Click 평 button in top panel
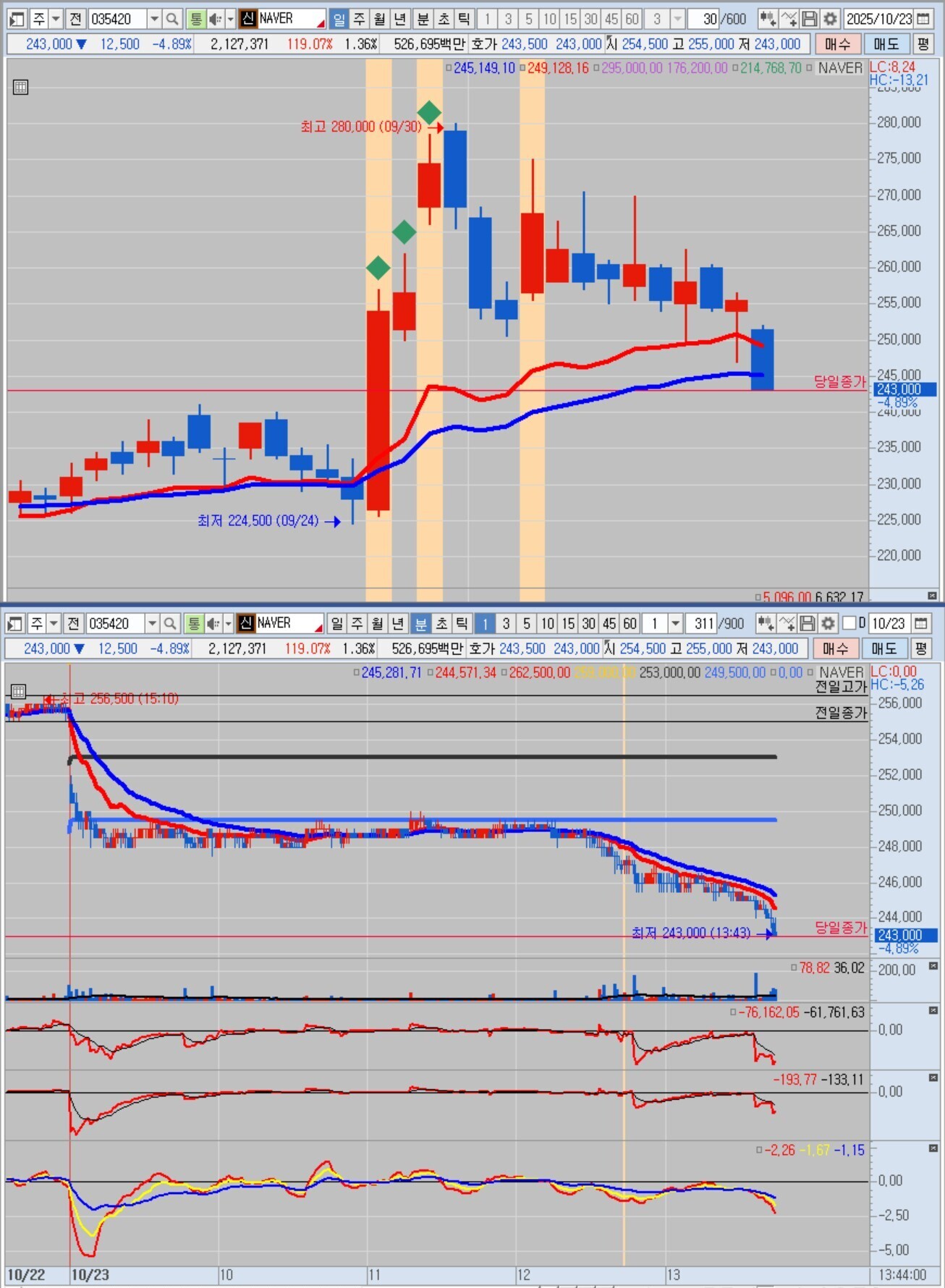 tap(923, 44)
